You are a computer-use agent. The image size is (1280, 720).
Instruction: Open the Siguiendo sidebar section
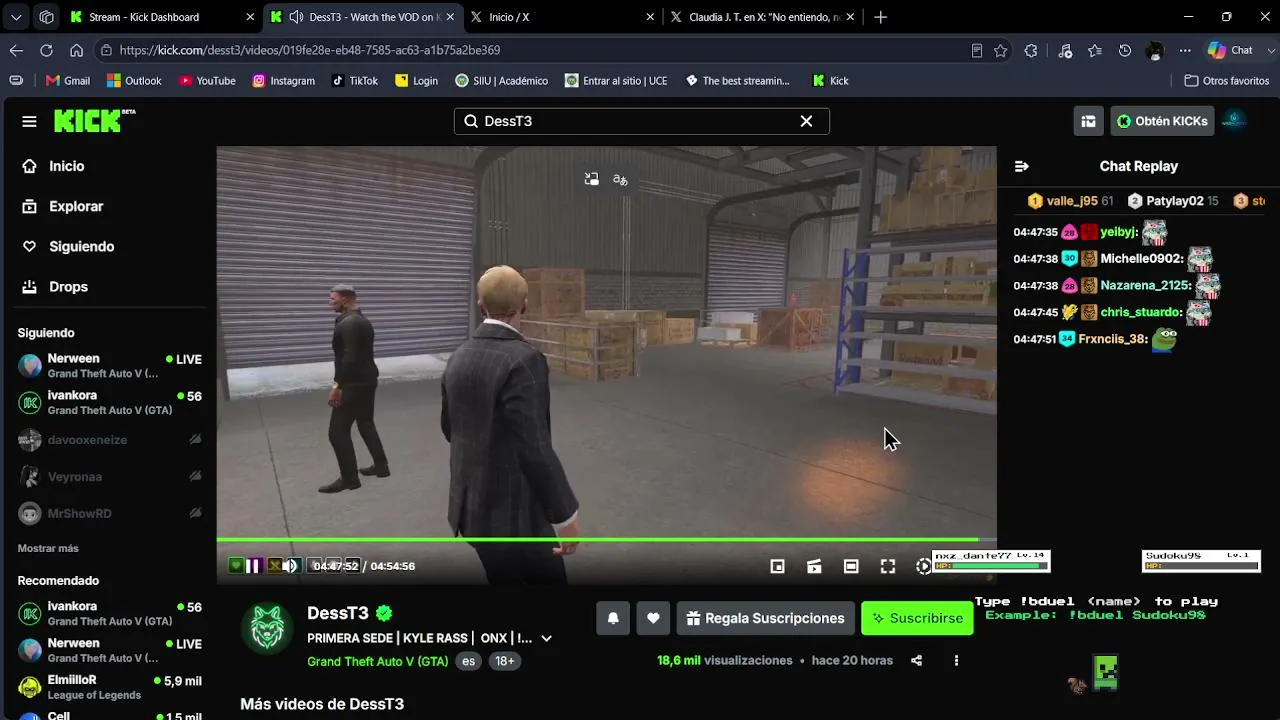(81, 246)
